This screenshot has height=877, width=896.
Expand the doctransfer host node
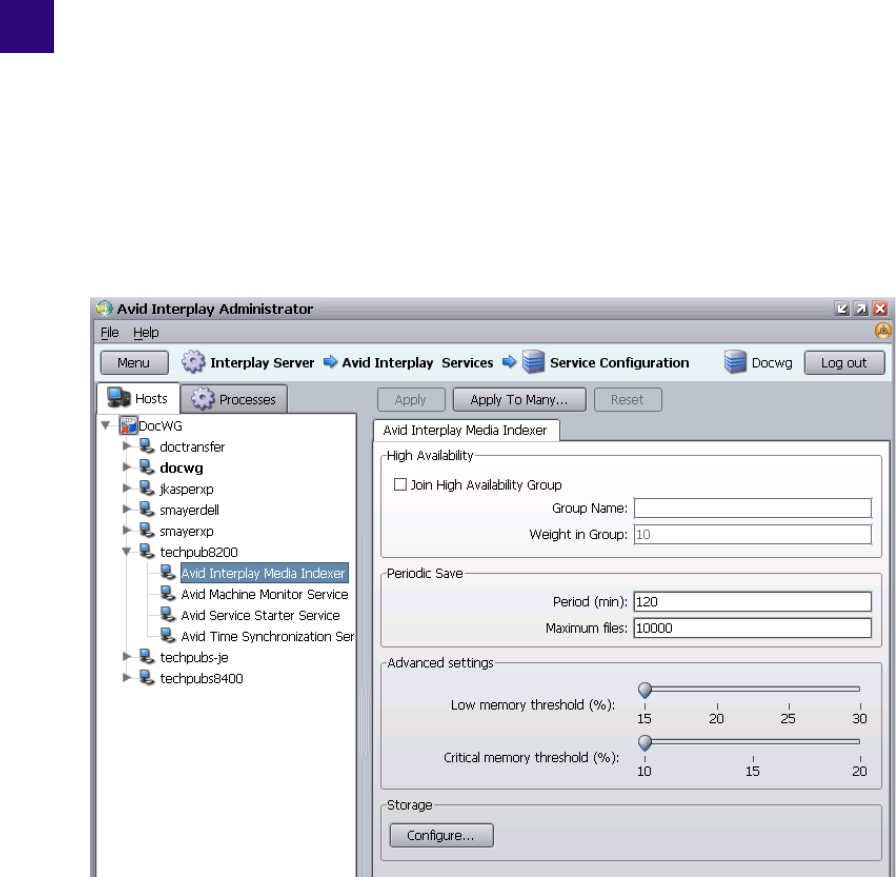click(127, 446)
